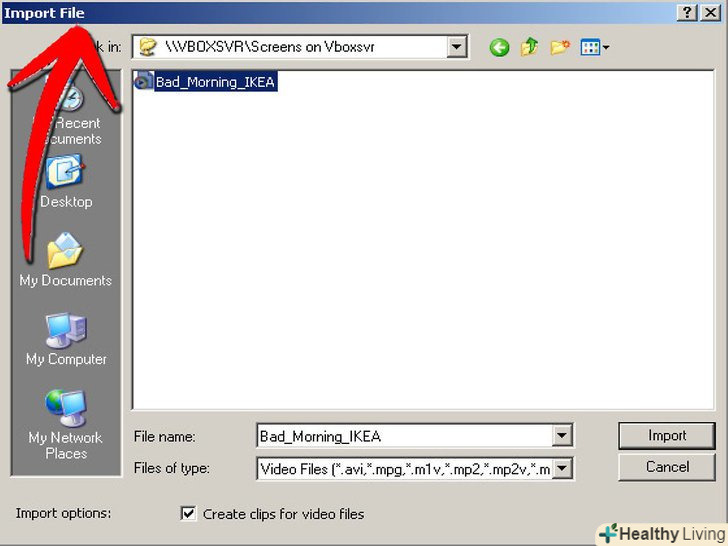
Task: Click the network folder icon in Look in
Action: click(148, 47)
